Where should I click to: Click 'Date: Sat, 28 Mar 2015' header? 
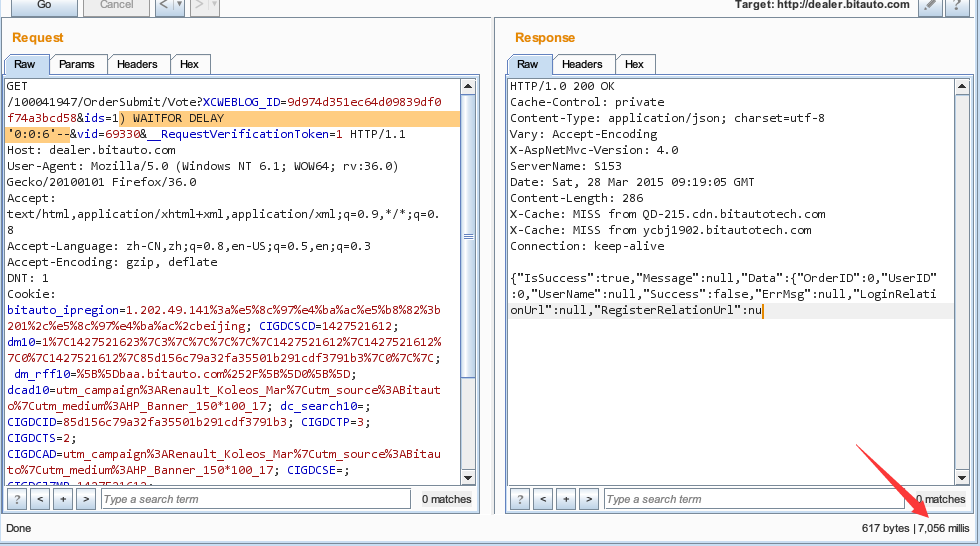pyautogui.click(x=632, y=182)
